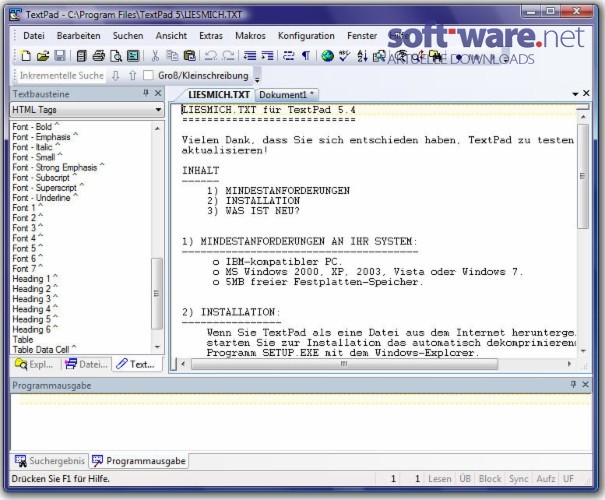Open the Fenster menu
The height and width of the screenshot is (500, 605).
[x=362, y=35]
